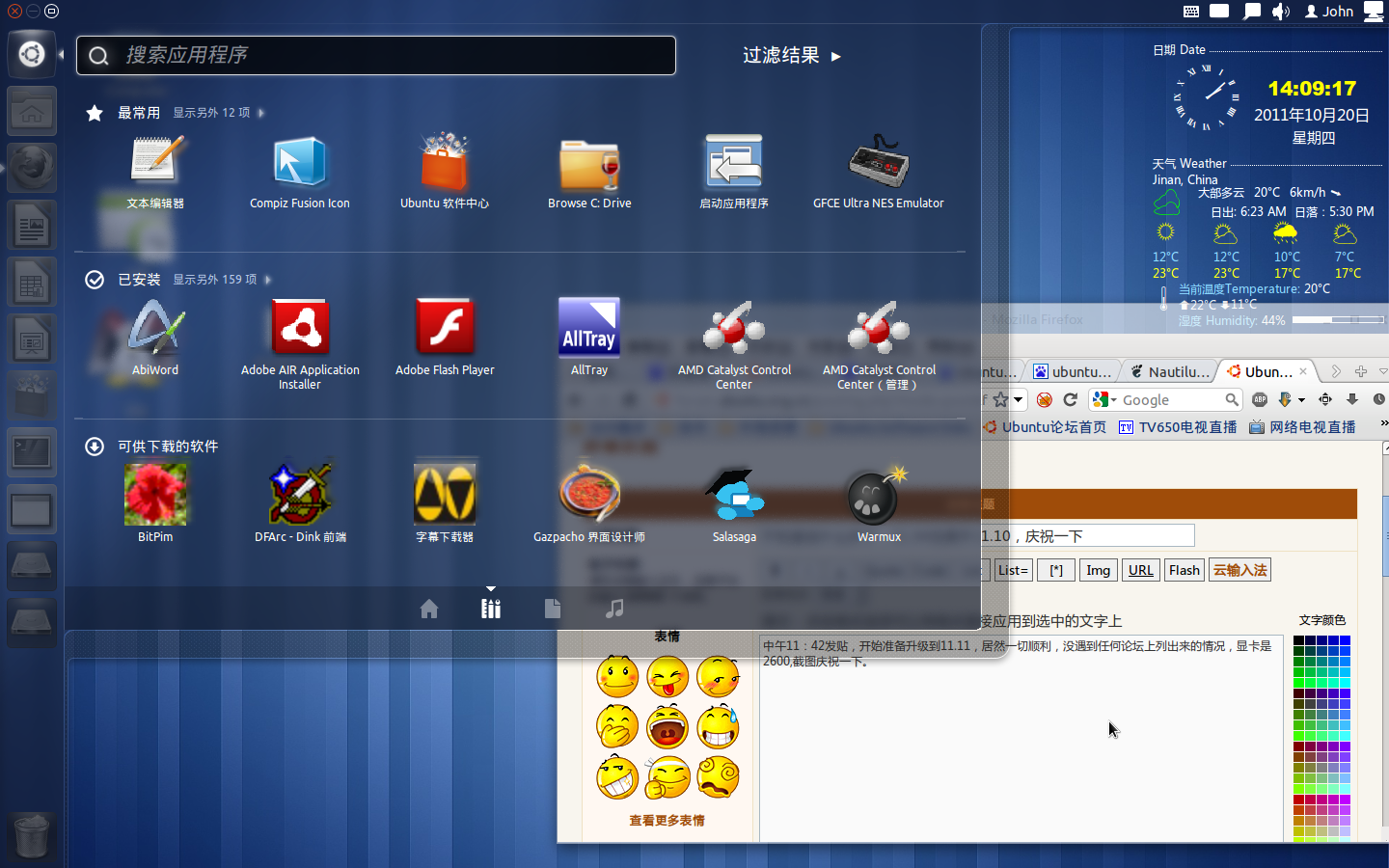Switch to Dash home lens
Image resolution: width=1389 pixels, height=868 pixels.
tap(429, 609)
